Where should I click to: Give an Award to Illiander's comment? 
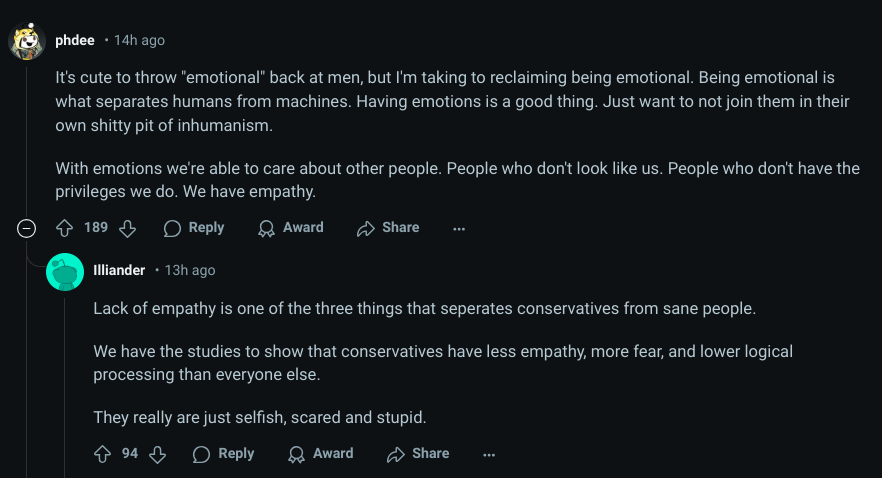pyautogui.click(x=321, y=454)
